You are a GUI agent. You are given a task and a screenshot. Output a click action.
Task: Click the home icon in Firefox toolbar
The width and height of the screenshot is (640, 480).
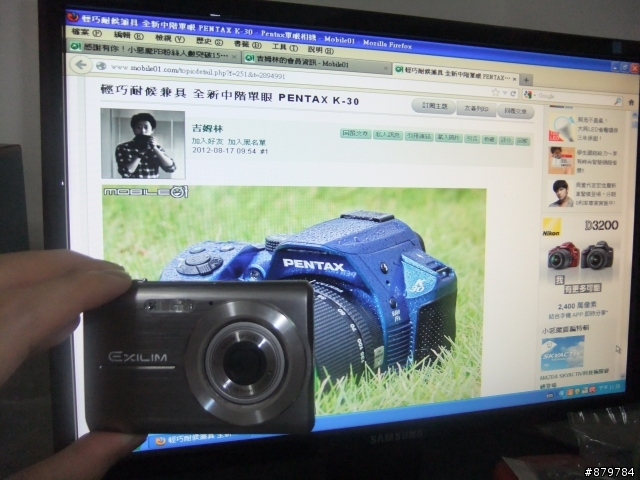pos(631,102)
